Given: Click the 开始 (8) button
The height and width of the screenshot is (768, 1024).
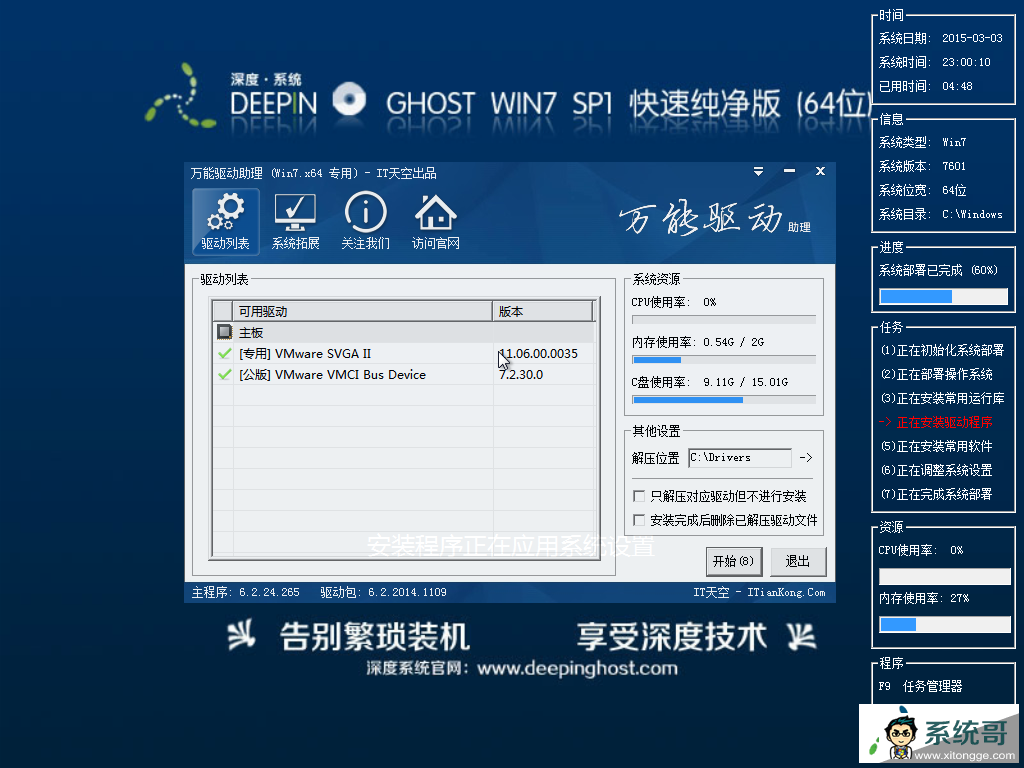Looking at the screenshot, I should tap(733, 562).
